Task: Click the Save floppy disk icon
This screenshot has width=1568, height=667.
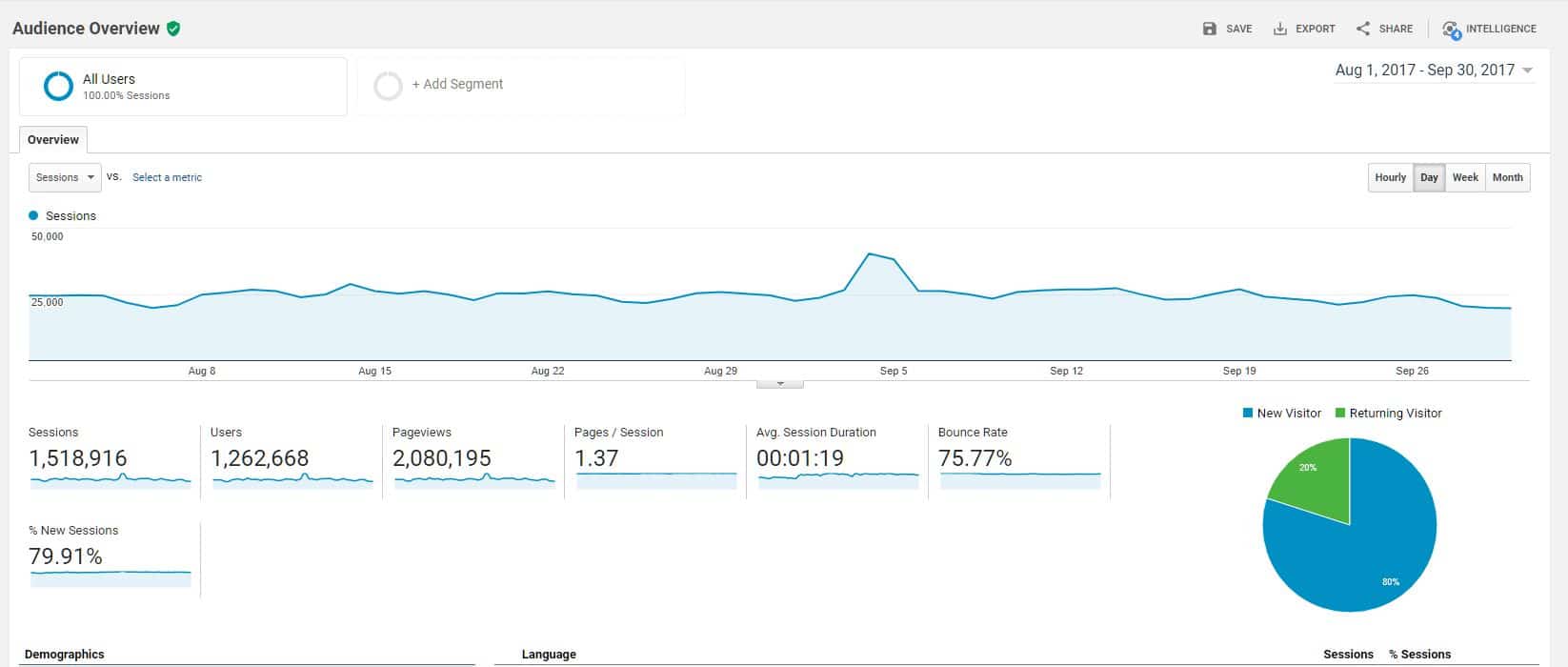Action: click(x=1210, y=29)
